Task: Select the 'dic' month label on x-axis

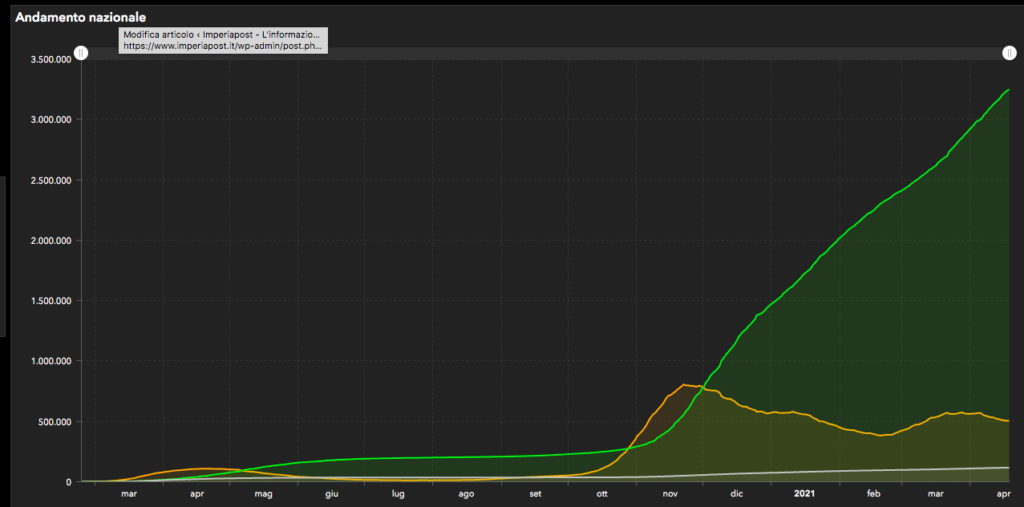Action: click(737, 493)
